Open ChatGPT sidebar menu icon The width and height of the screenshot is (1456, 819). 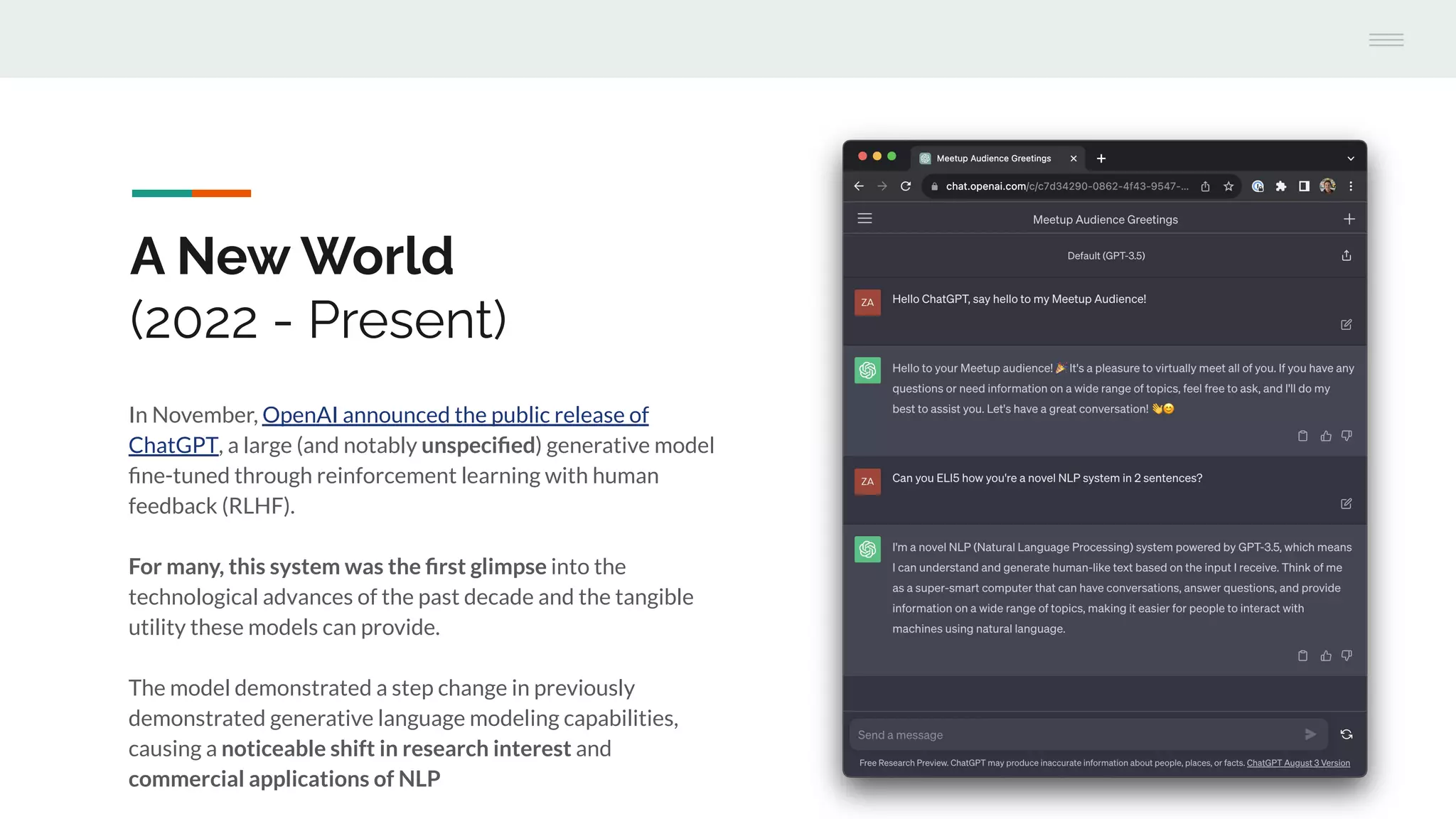(864, 219)
